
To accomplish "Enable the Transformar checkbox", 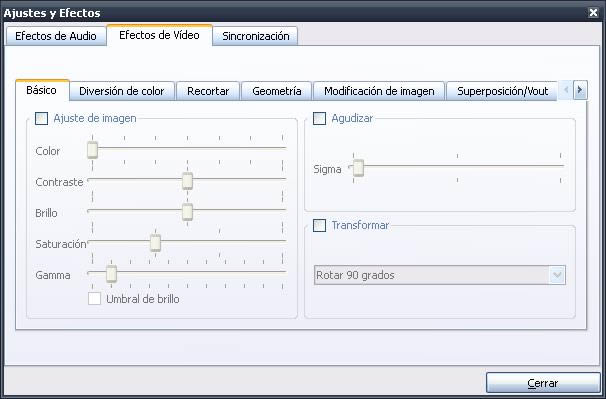I will tap(319, 225).
